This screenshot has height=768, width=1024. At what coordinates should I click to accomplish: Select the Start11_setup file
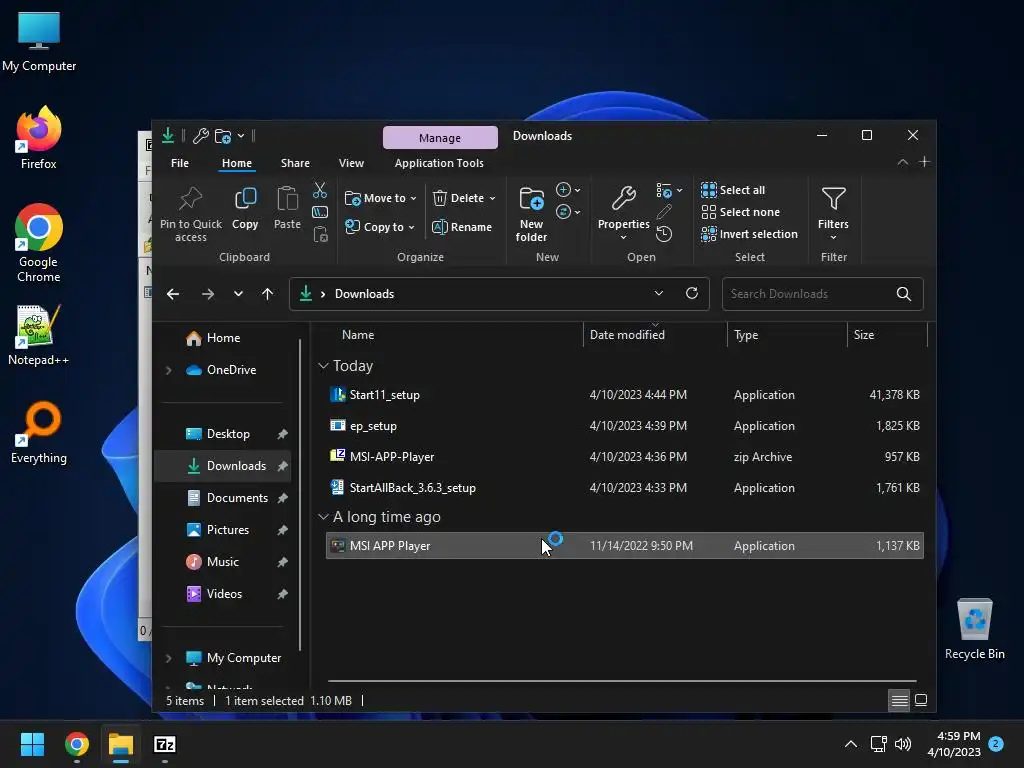pyautogui.click(x=624, y=395)
